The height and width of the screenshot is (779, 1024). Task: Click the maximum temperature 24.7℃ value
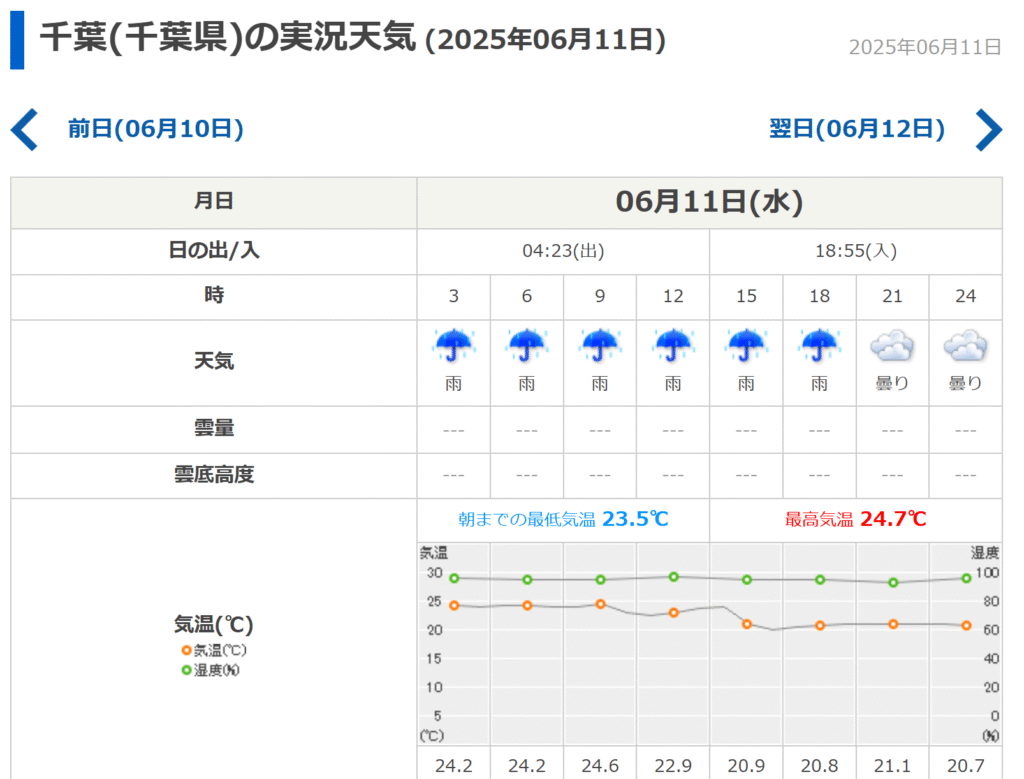coord(893,519)
